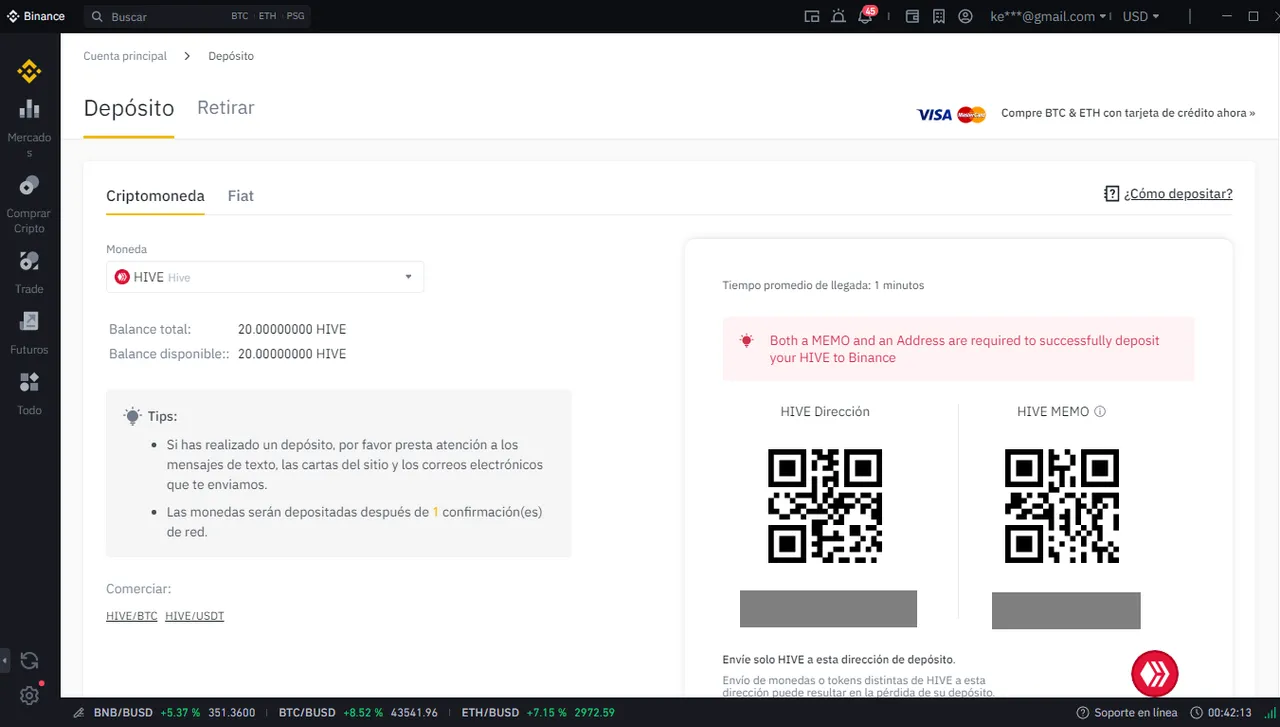Open the HIVE/USDT trading pair link
Image resolution: width=1280 pixels, height=727 pixels.
[195, 616]
